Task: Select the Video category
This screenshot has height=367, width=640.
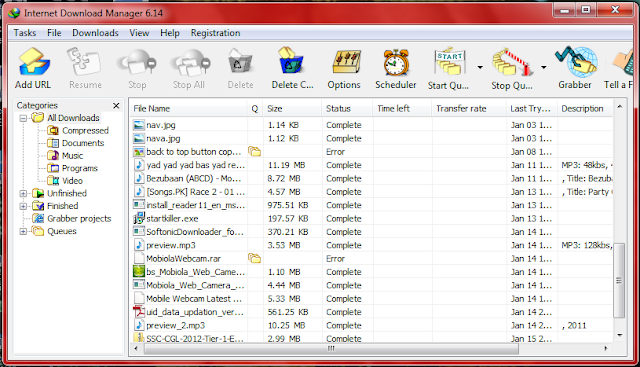Action: [65, 181]
